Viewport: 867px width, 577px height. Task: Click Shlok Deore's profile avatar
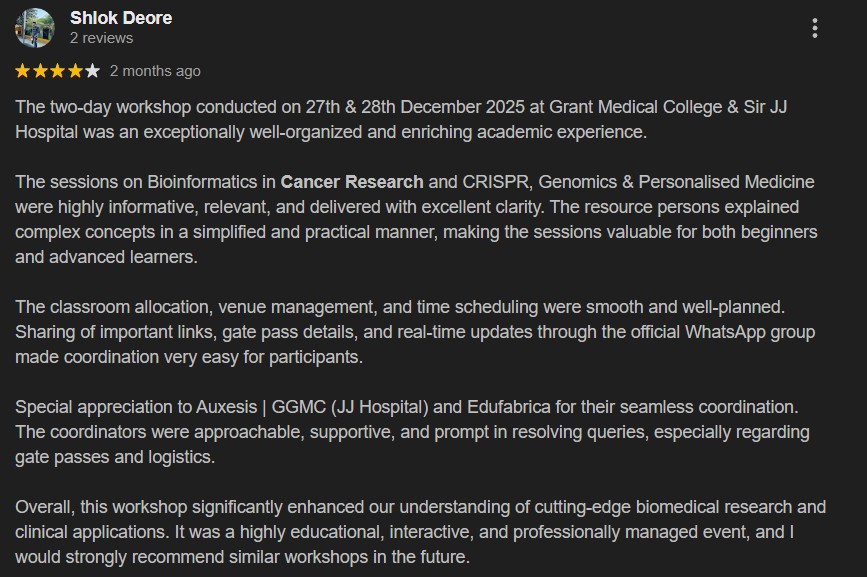35,28
